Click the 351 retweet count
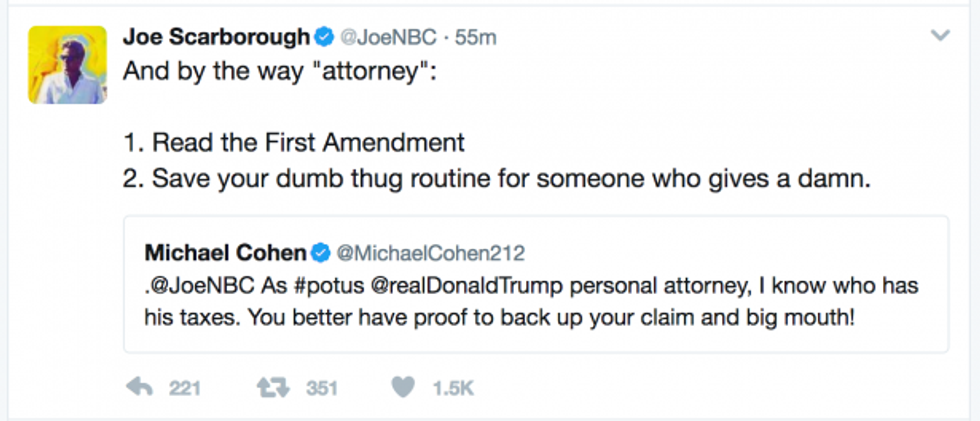Viewport: 980px width, 421px height. pos(321,388)
